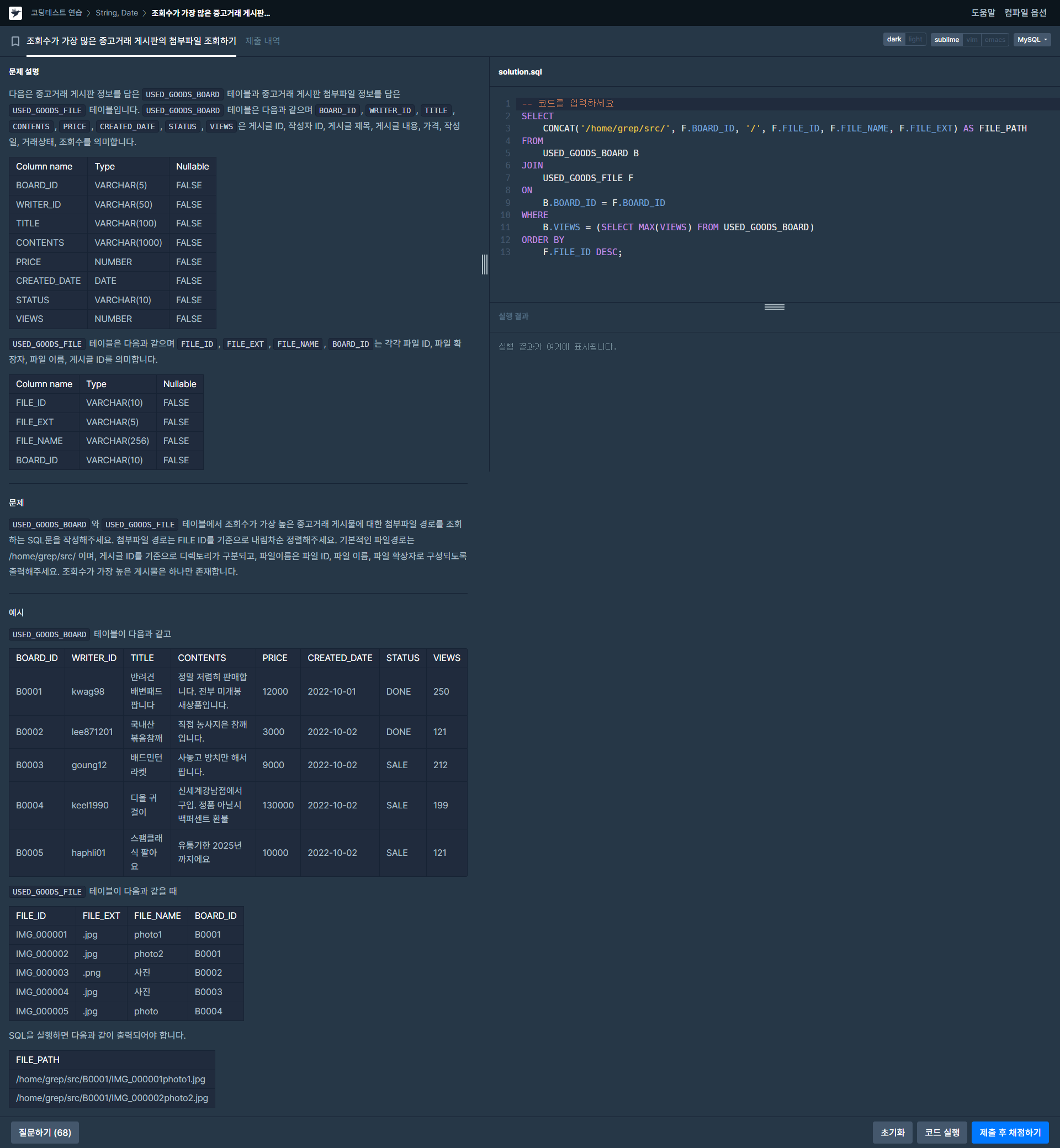Screen dimensions: 1060x1148
Task: Click the Programmers logo icon
Action: (x=15, y=13)
